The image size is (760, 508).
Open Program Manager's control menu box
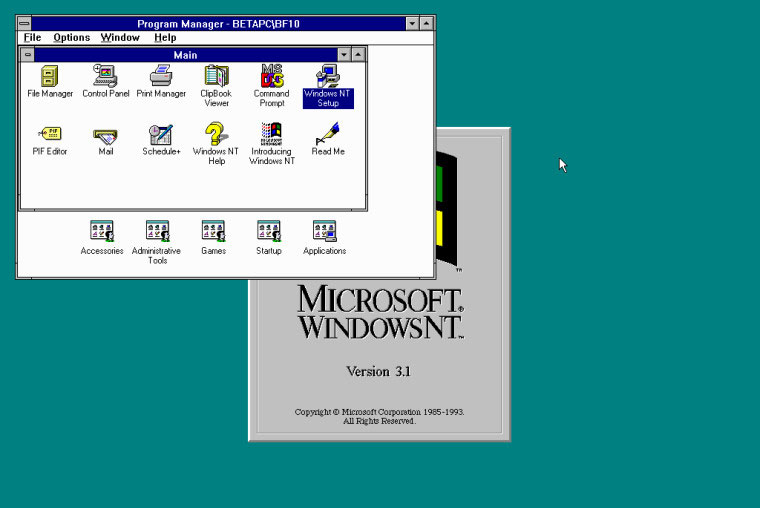click(x=24, y=23)
